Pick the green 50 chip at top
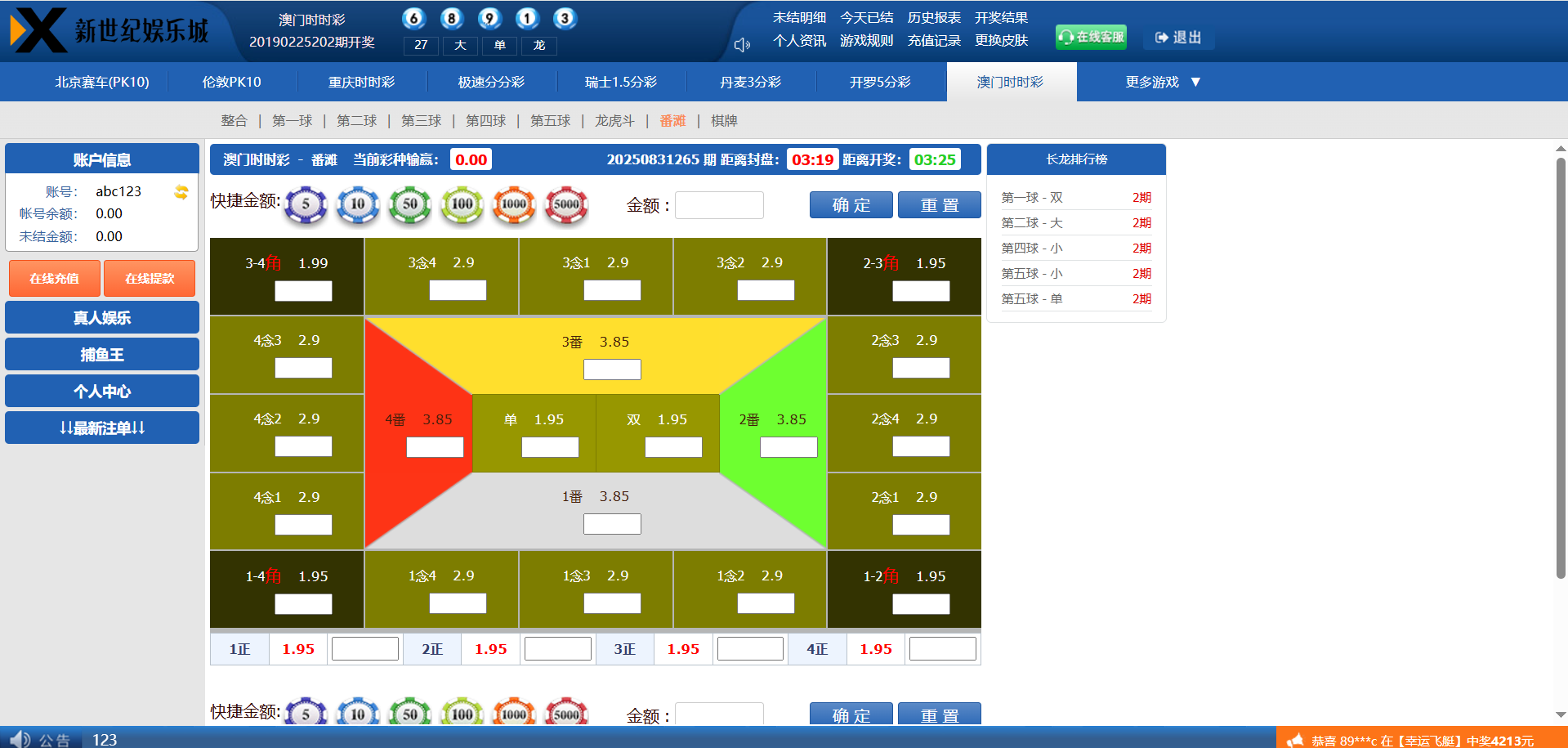The width and height of the screenshot is (1568, 748). pos(410,204)
